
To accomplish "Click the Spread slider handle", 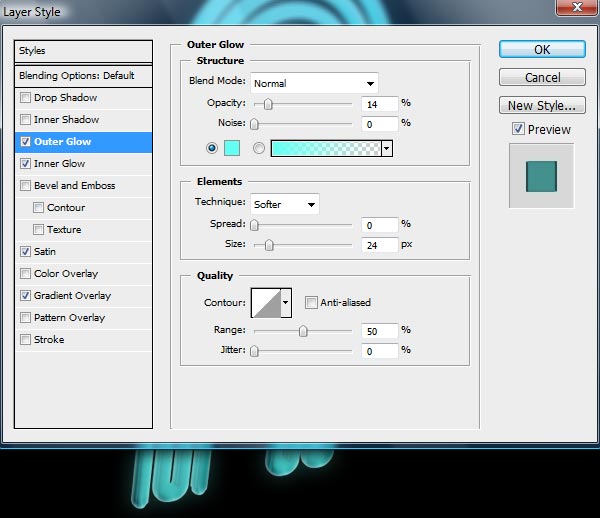I will [x=254, y=225].
